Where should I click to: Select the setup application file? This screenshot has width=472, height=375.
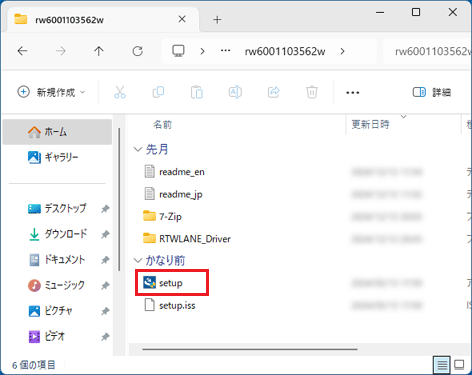pos(163,283)
